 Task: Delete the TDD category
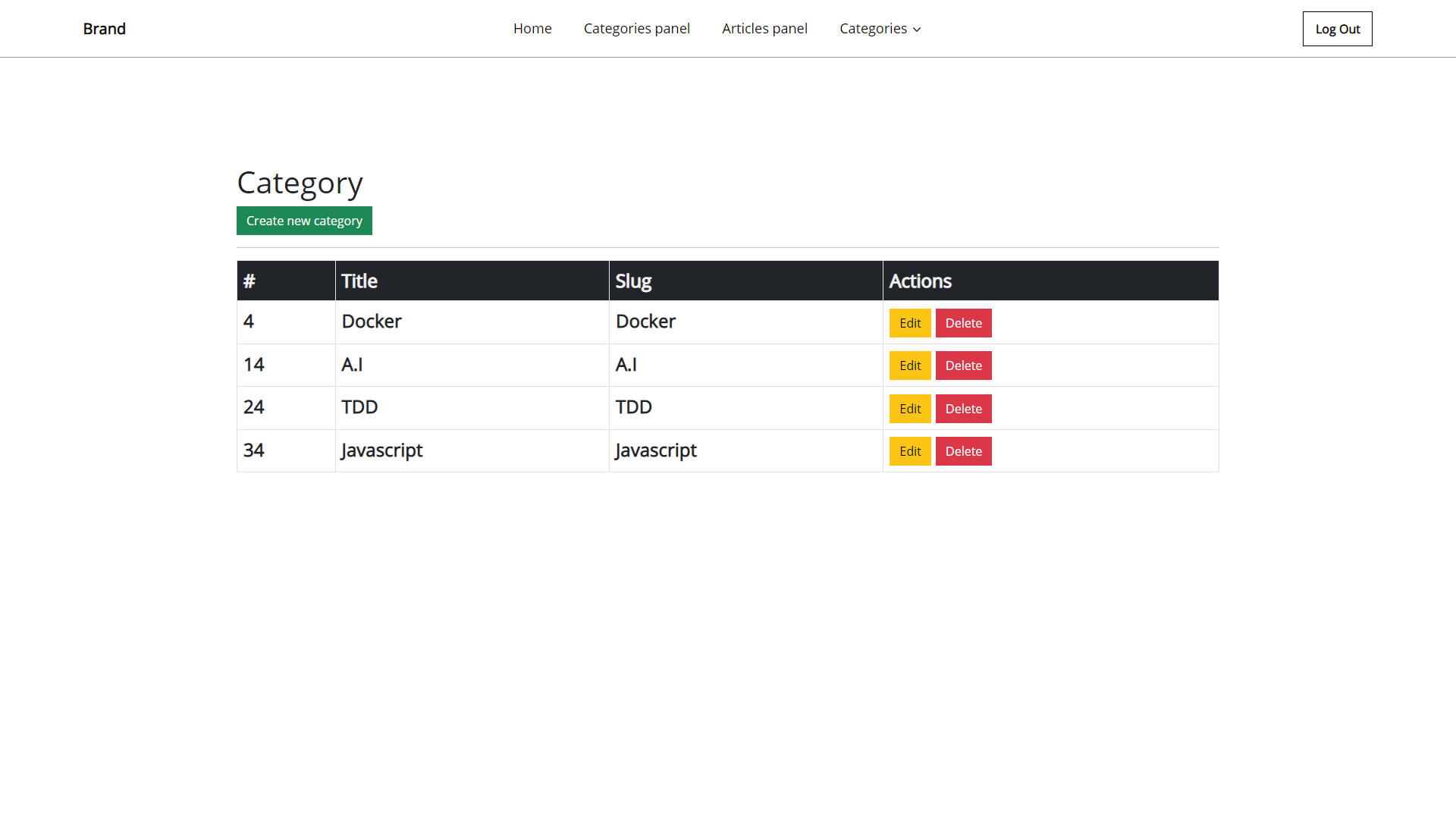click(x=963, y=408)
